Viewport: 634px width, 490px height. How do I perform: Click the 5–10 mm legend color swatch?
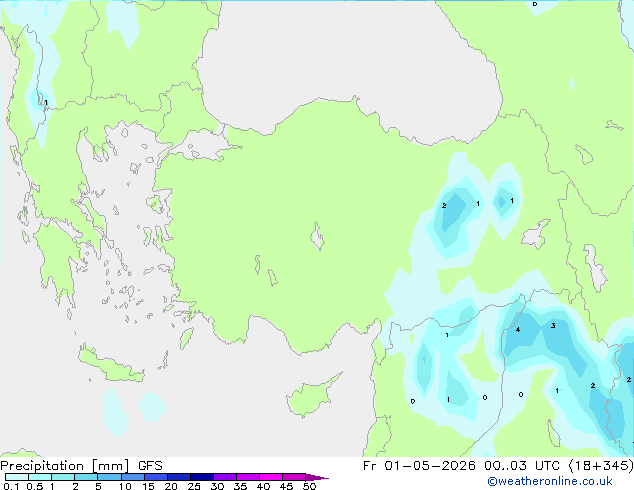click(109, 477)
